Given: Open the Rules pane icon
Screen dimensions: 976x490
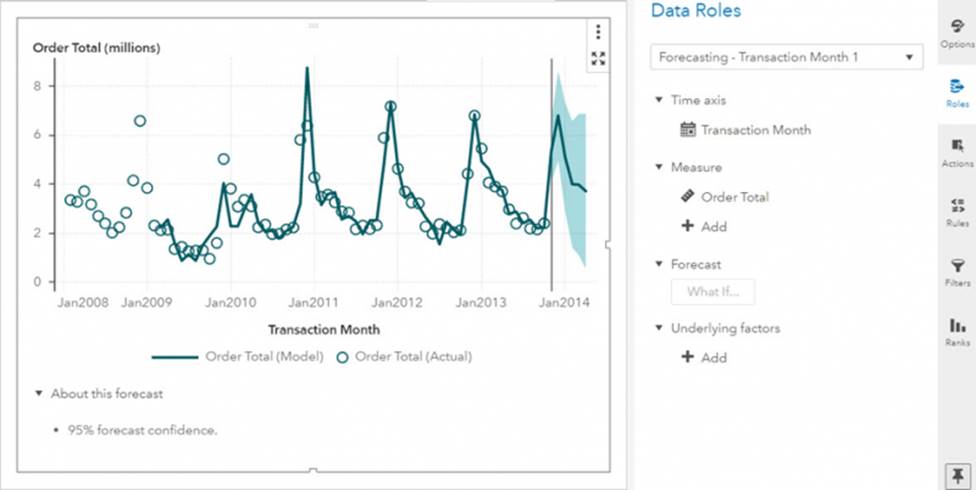Looking at the screenshot, I should (957, 212).
